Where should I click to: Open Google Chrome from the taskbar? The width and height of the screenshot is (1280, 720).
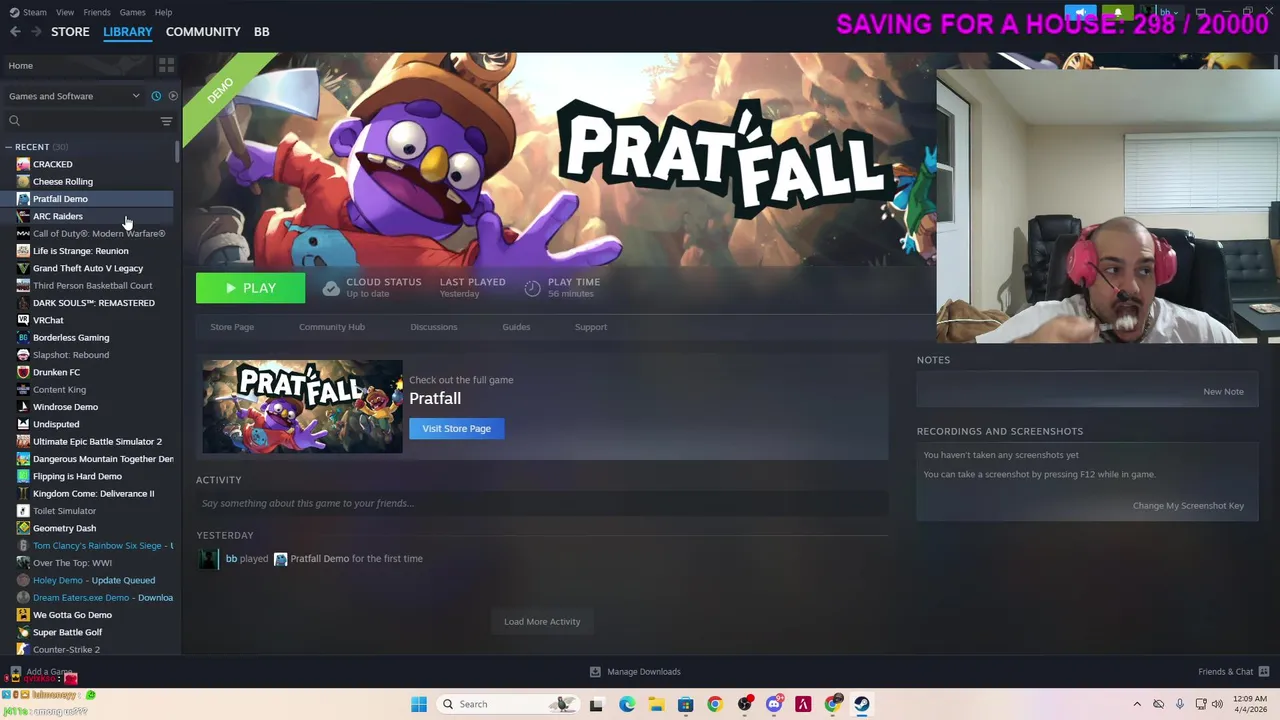[714, 704]
